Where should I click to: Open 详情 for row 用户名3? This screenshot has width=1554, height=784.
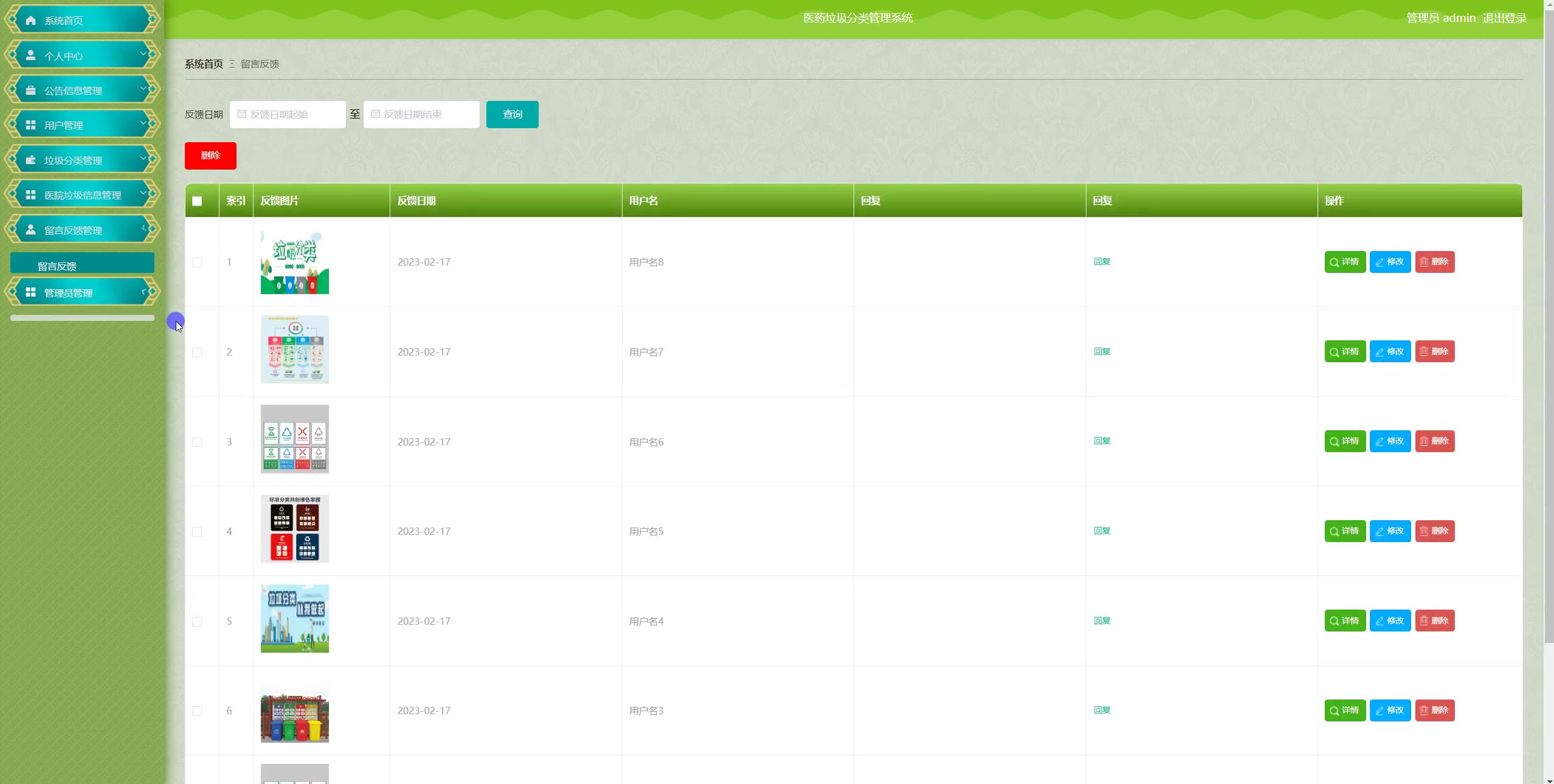coord(1345,710)
